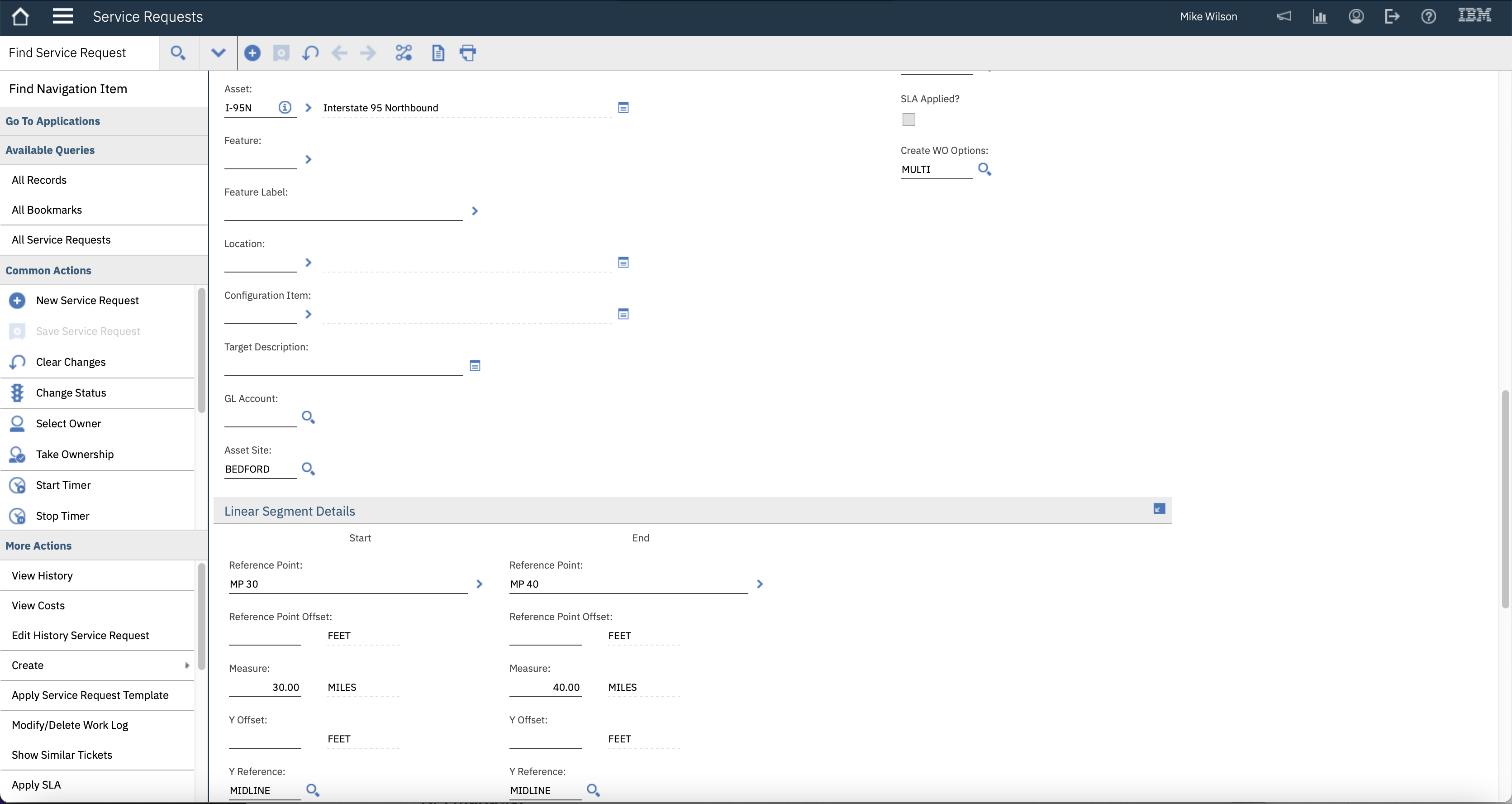Click the Asset info icon beside I-95N
This screenshot has width=1512, height=804.
pos(285,107)
